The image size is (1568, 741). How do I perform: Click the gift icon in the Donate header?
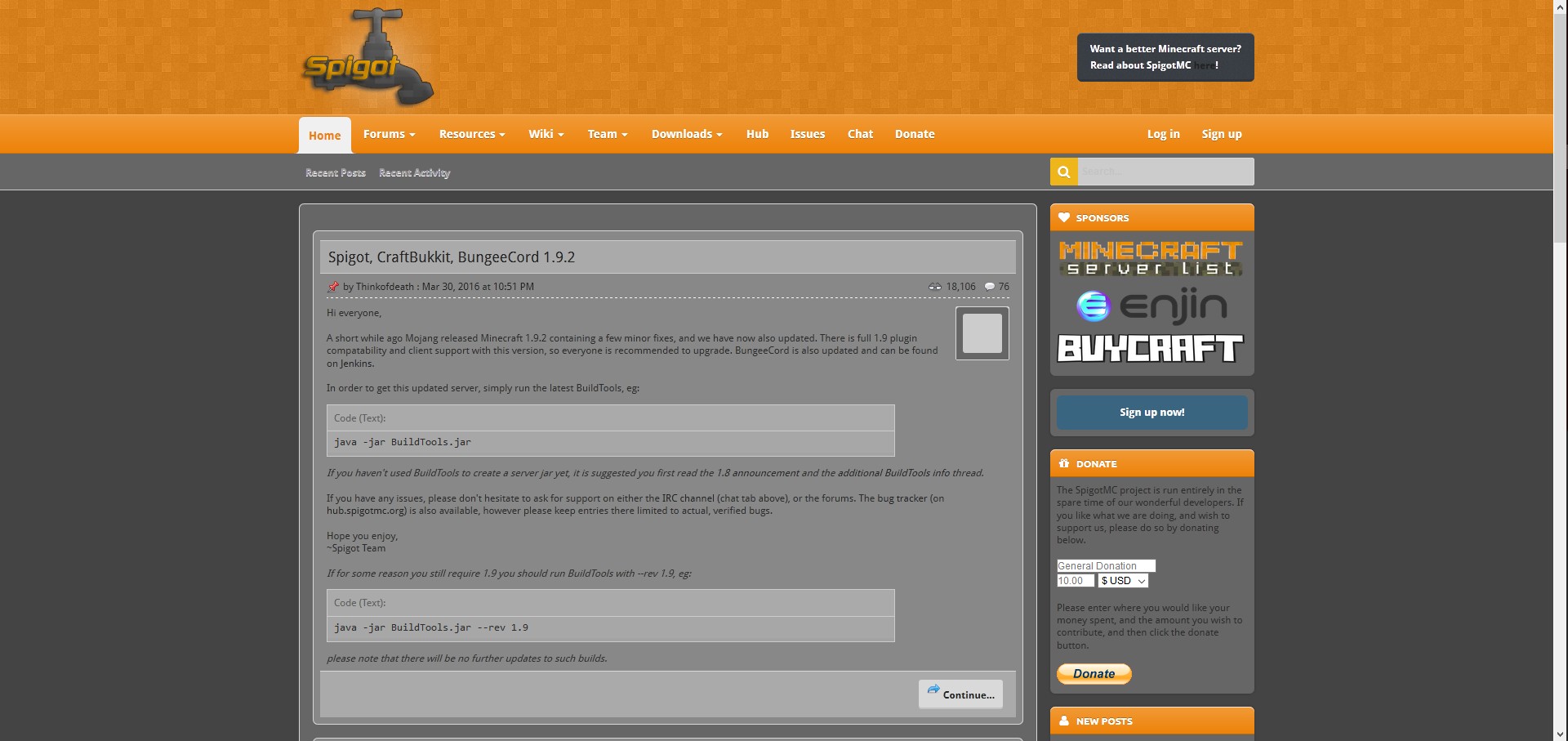[x=1063, y=463]
